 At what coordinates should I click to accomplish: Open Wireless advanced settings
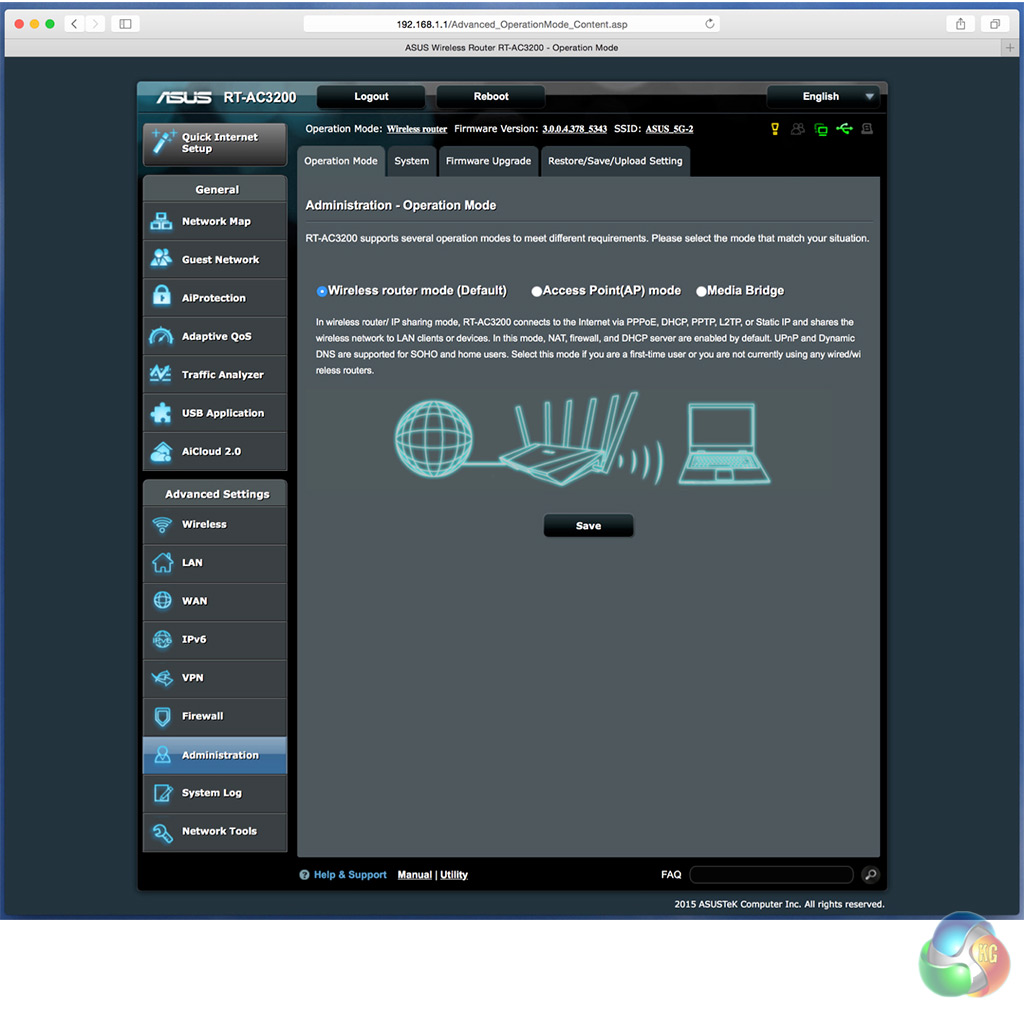(215, 524)
